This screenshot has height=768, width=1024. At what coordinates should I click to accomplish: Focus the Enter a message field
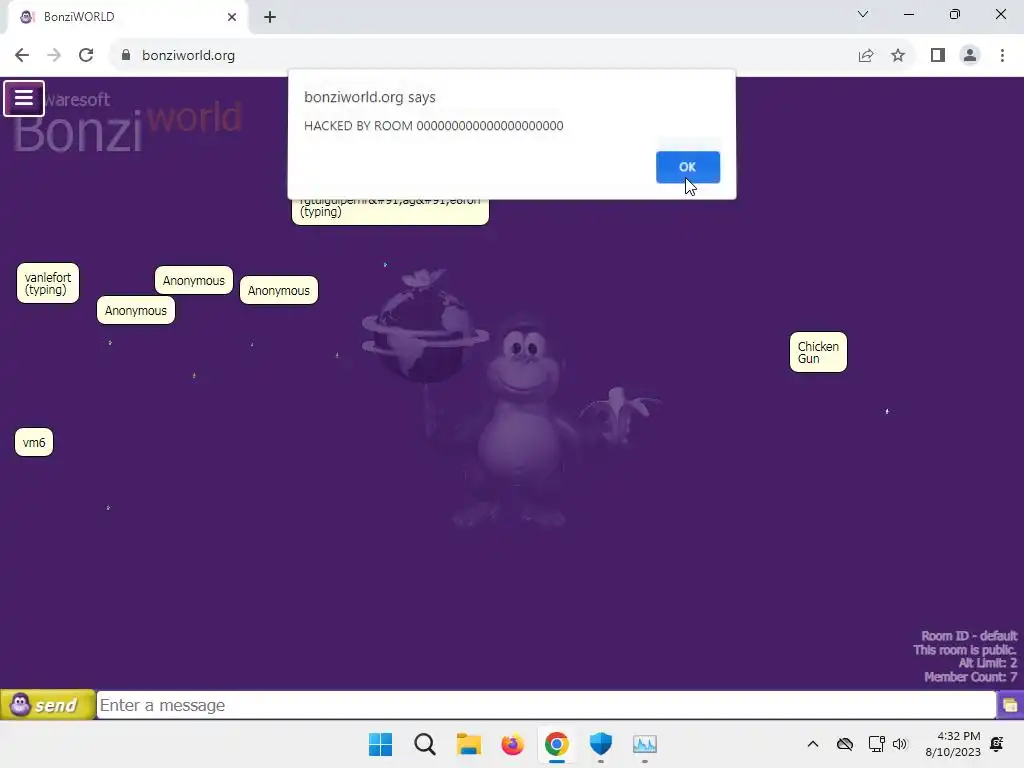(x=546, y=705)
